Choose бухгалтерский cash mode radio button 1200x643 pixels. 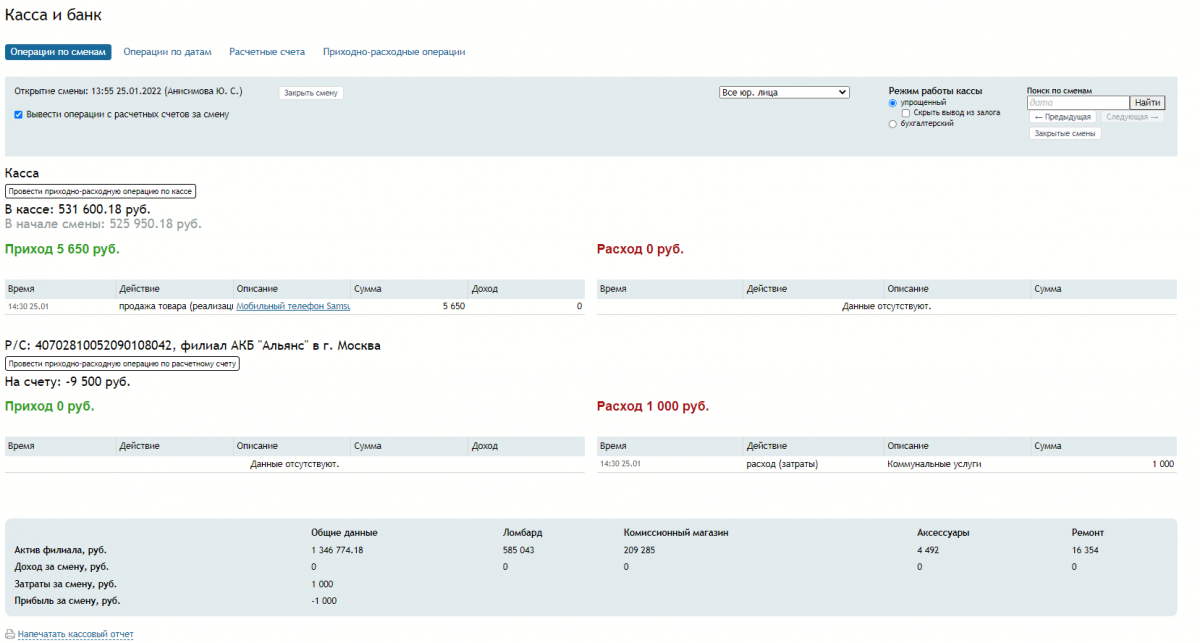coord(893,124)
